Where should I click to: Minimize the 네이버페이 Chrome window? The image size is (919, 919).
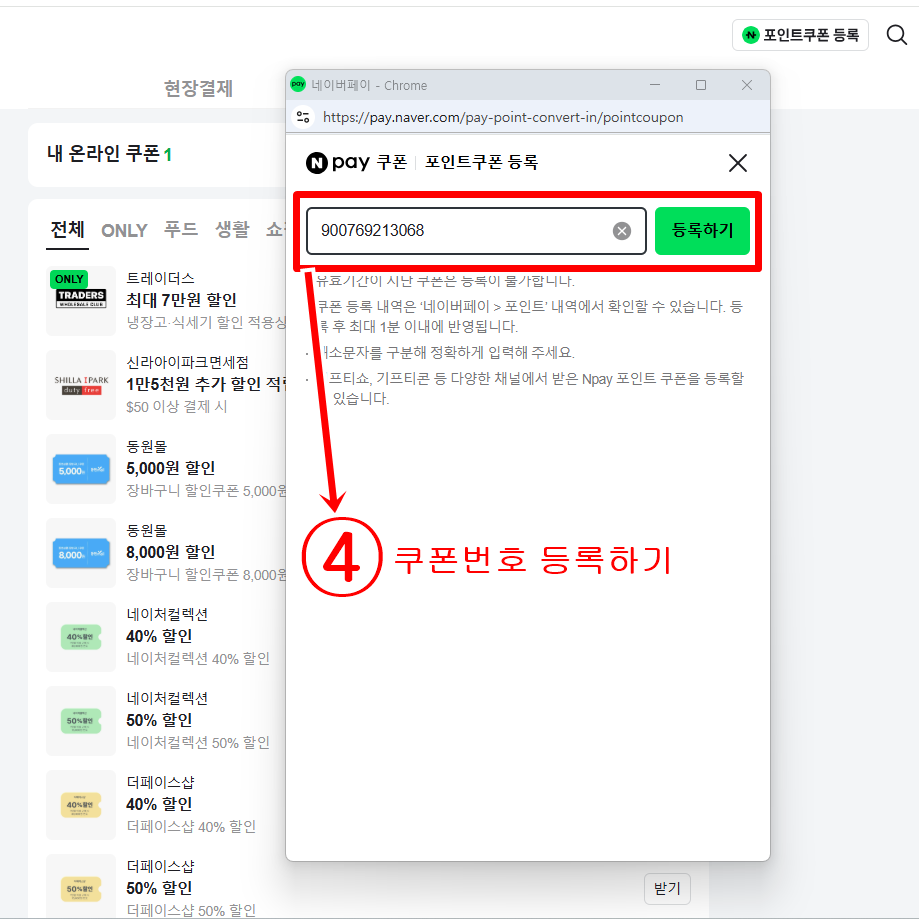pos(655,85)
